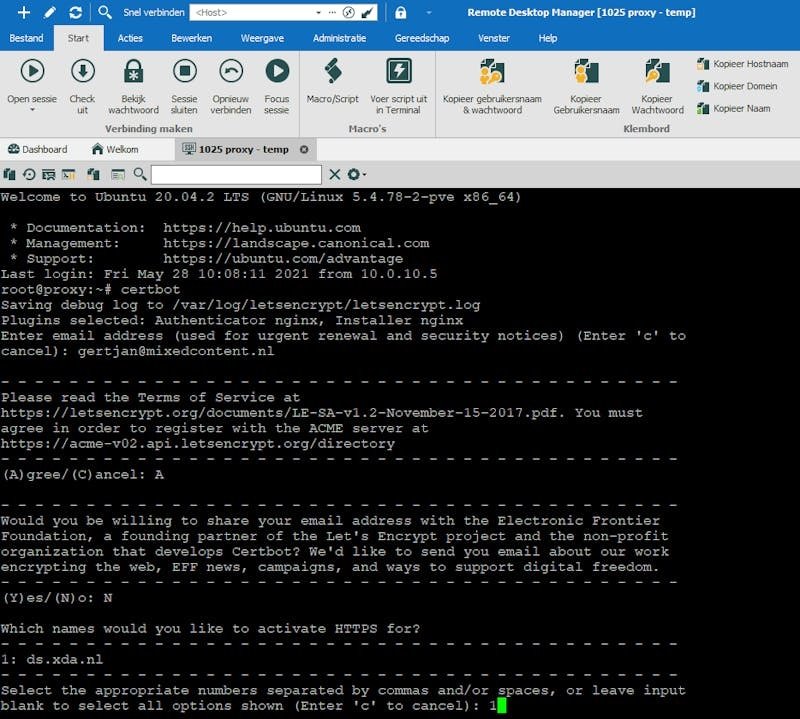Click the padlock icon in the title bar
The width and height of the screenshot is (800, 719).
coord(401,12)
